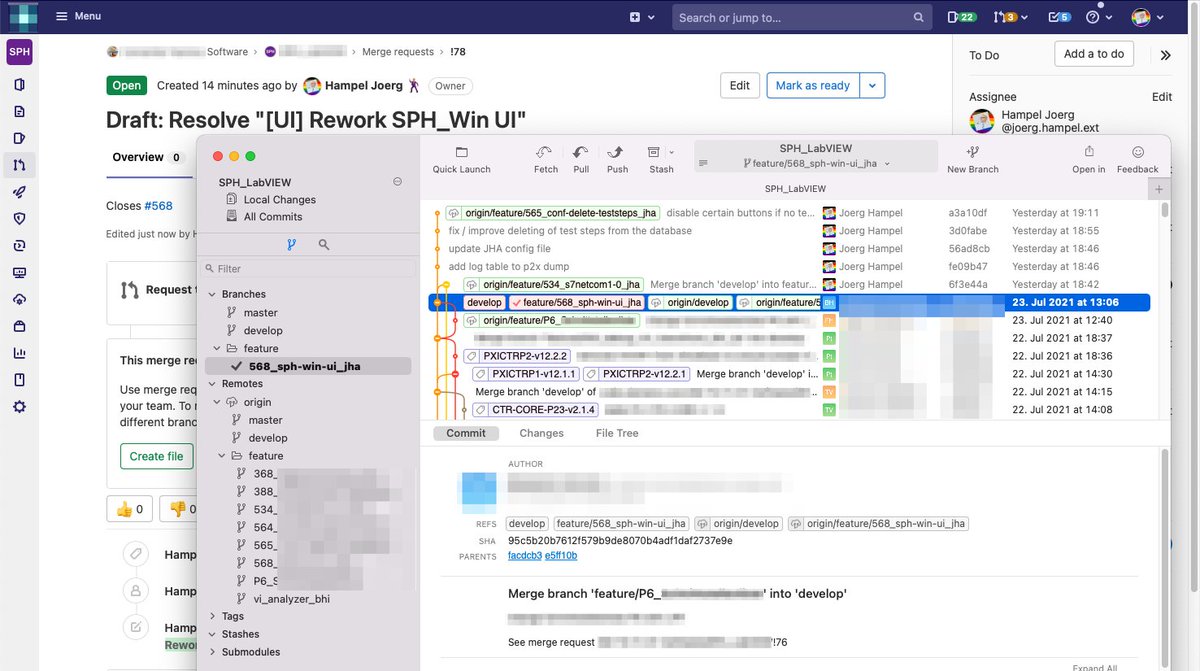Open the GitLab Menu button
1200x671 pixels.
78,17
